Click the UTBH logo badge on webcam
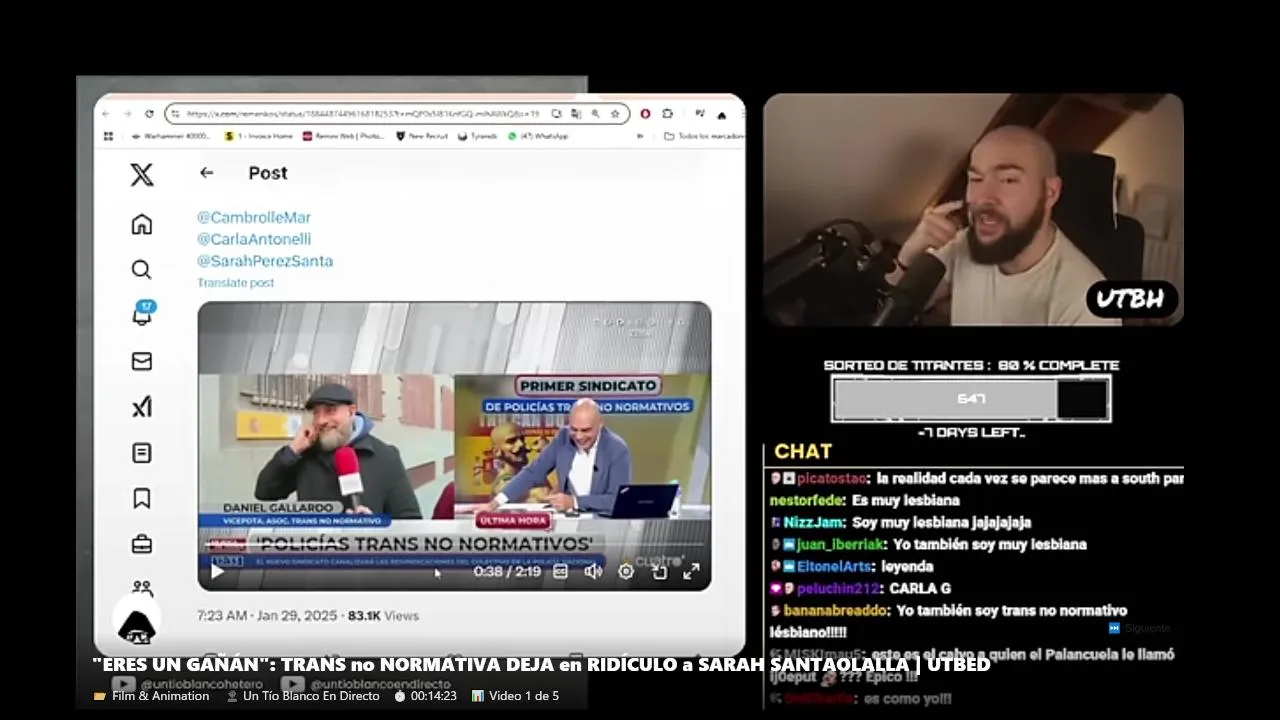 [1132, 299]
